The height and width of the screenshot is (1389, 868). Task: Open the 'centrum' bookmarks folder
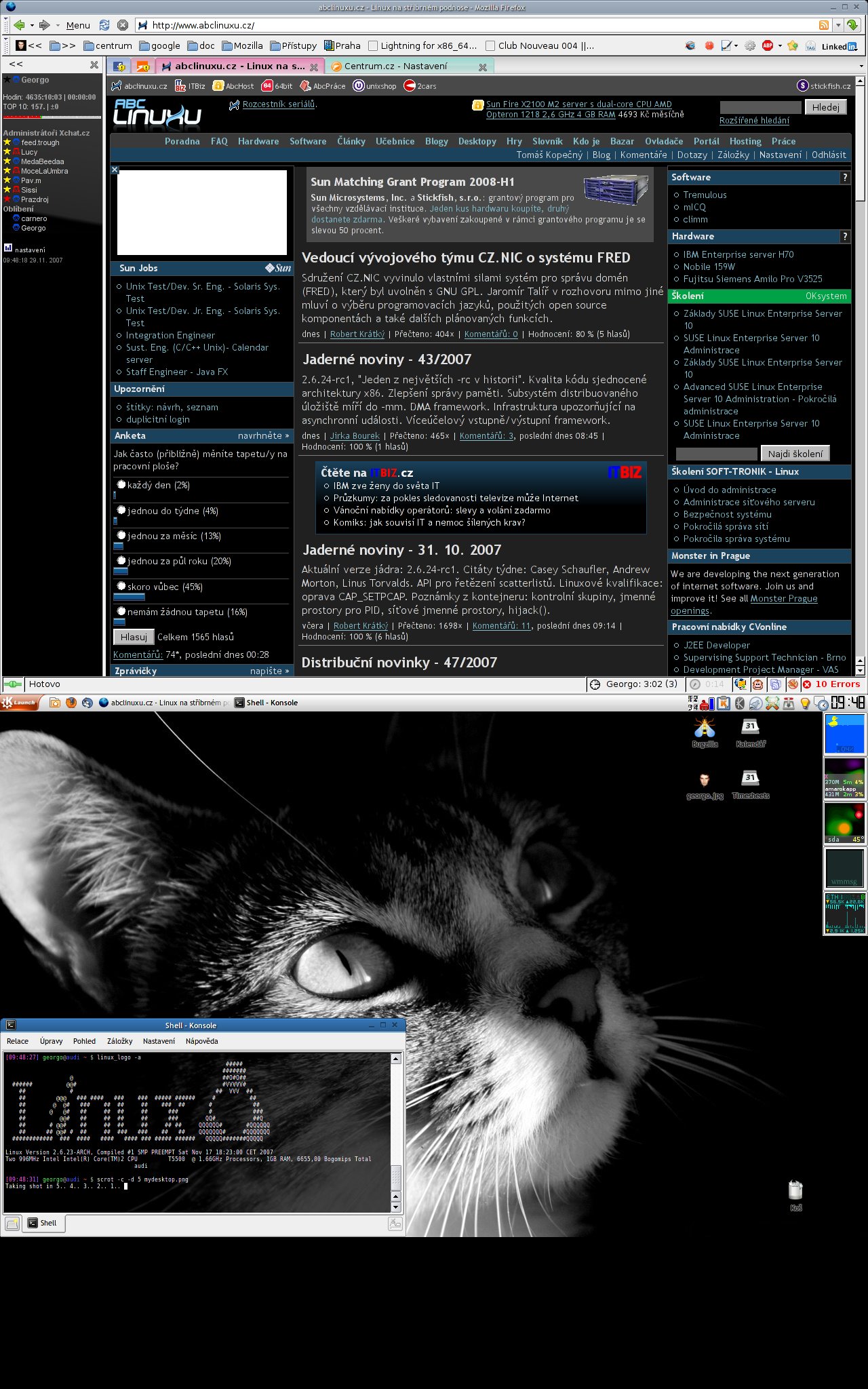tap(108, 45)
